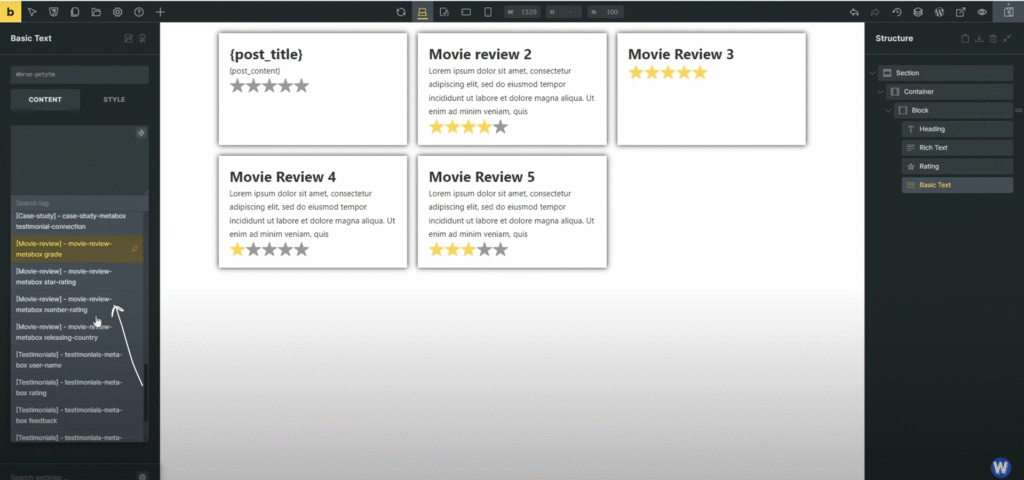Switch to the CONTENT tab
1024x480 pixels.
coord(45,100)
